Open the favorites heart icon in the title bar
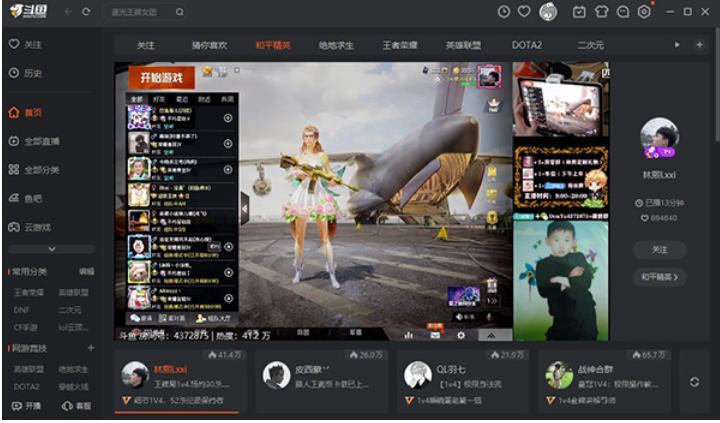Screen dimensions: 720x423 [x=524, y=11]
